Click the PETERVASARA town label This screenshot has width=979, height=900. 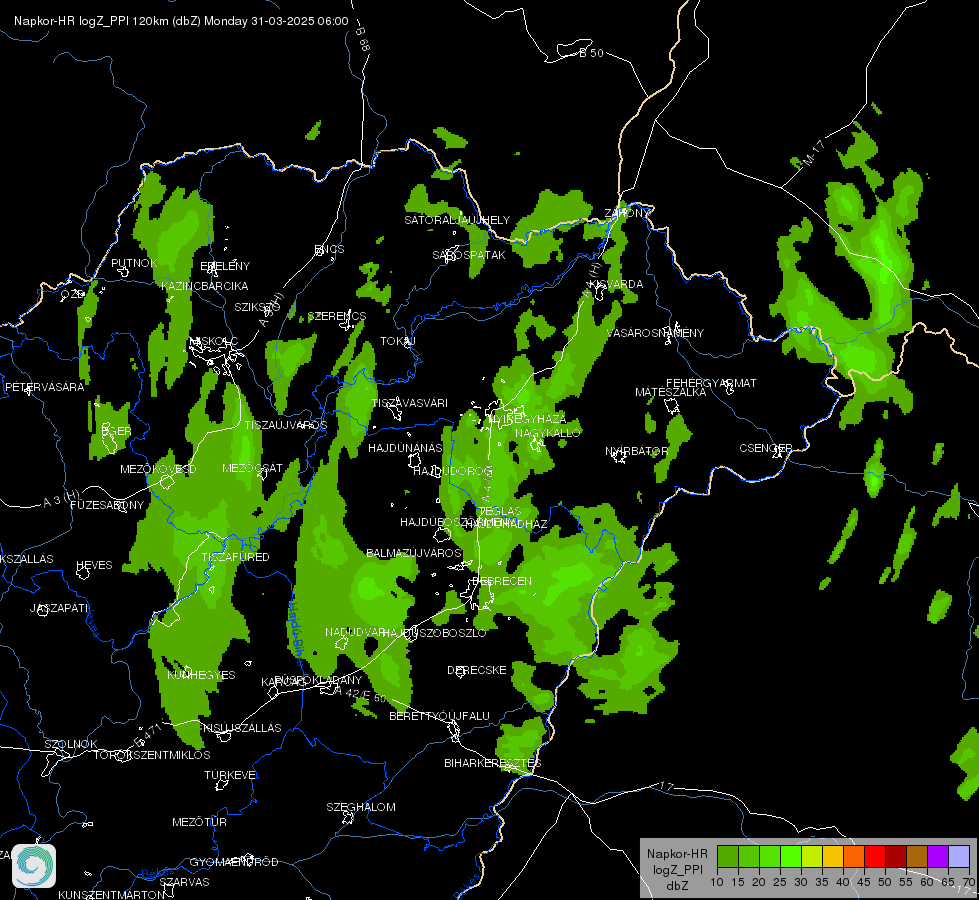click(44, 387)
